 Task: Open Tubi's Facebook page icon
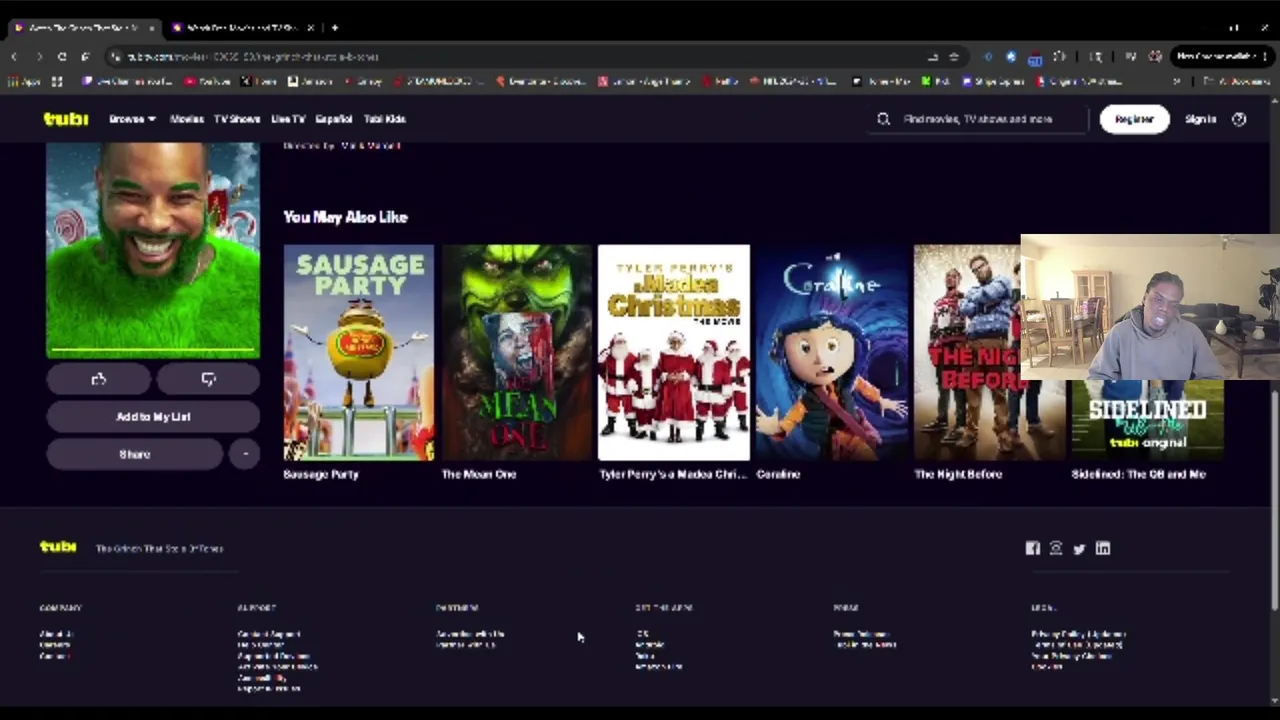[x=1033, y=548]
